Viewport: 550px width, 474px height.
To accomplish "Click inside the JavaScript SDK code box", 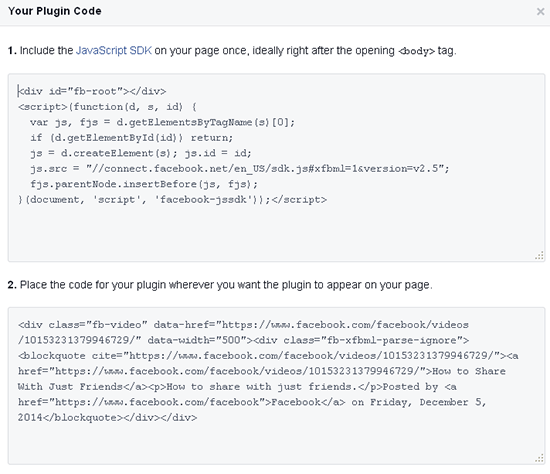I will click(276, 168).
